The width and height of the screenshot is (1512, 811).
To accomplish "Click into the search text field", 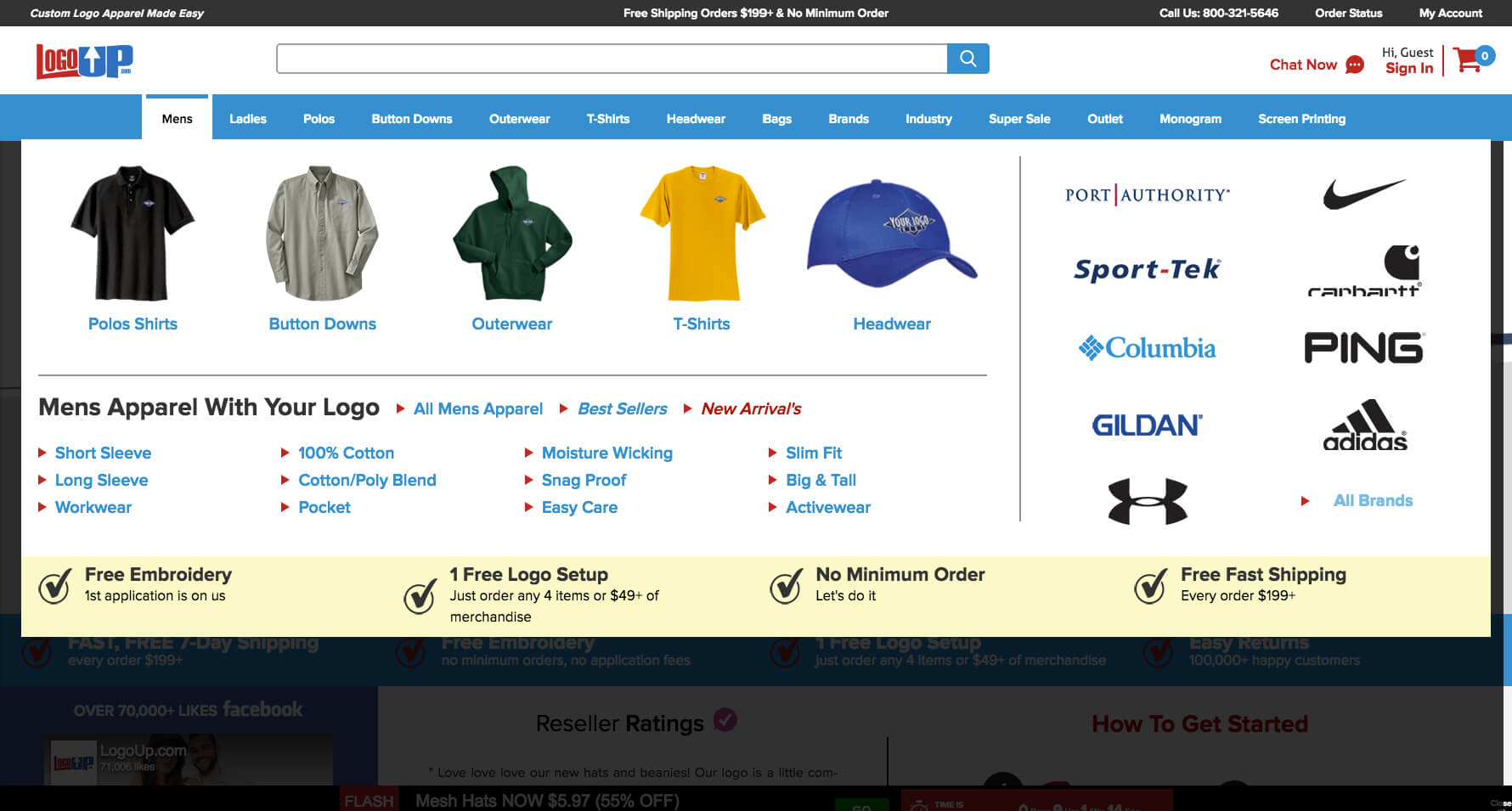I will (x=612, y=59).
